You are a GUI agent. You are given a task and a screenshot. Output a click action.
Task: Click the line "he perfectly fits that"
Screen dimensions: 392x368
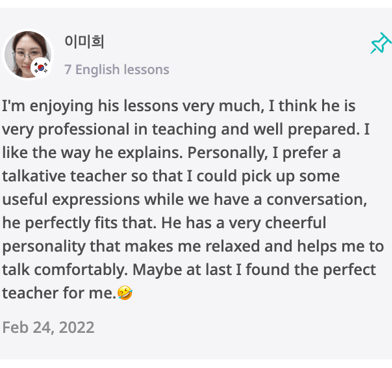pos(79,223)
